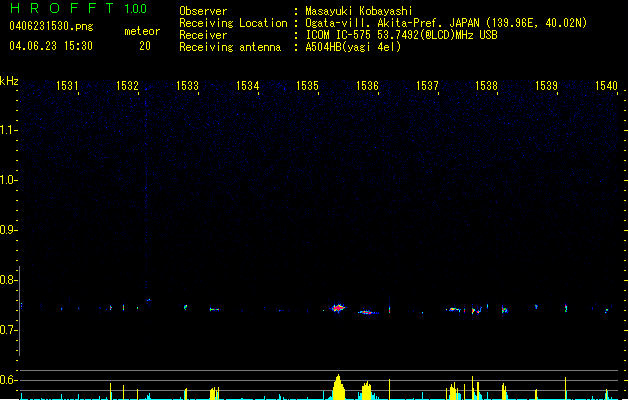Viewport: 629px width, 400px height.
Task: Click the 1534 time axis marker
Action: click(247, 86)
